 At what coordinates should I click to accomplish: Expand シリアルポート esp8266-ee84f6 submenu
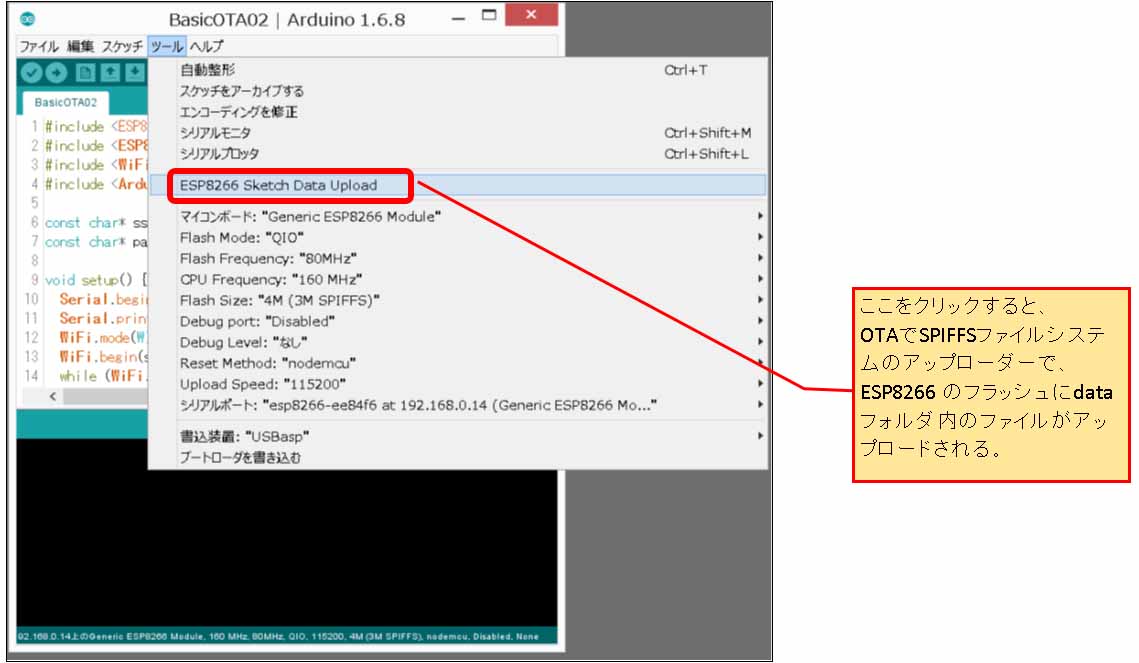458,405
